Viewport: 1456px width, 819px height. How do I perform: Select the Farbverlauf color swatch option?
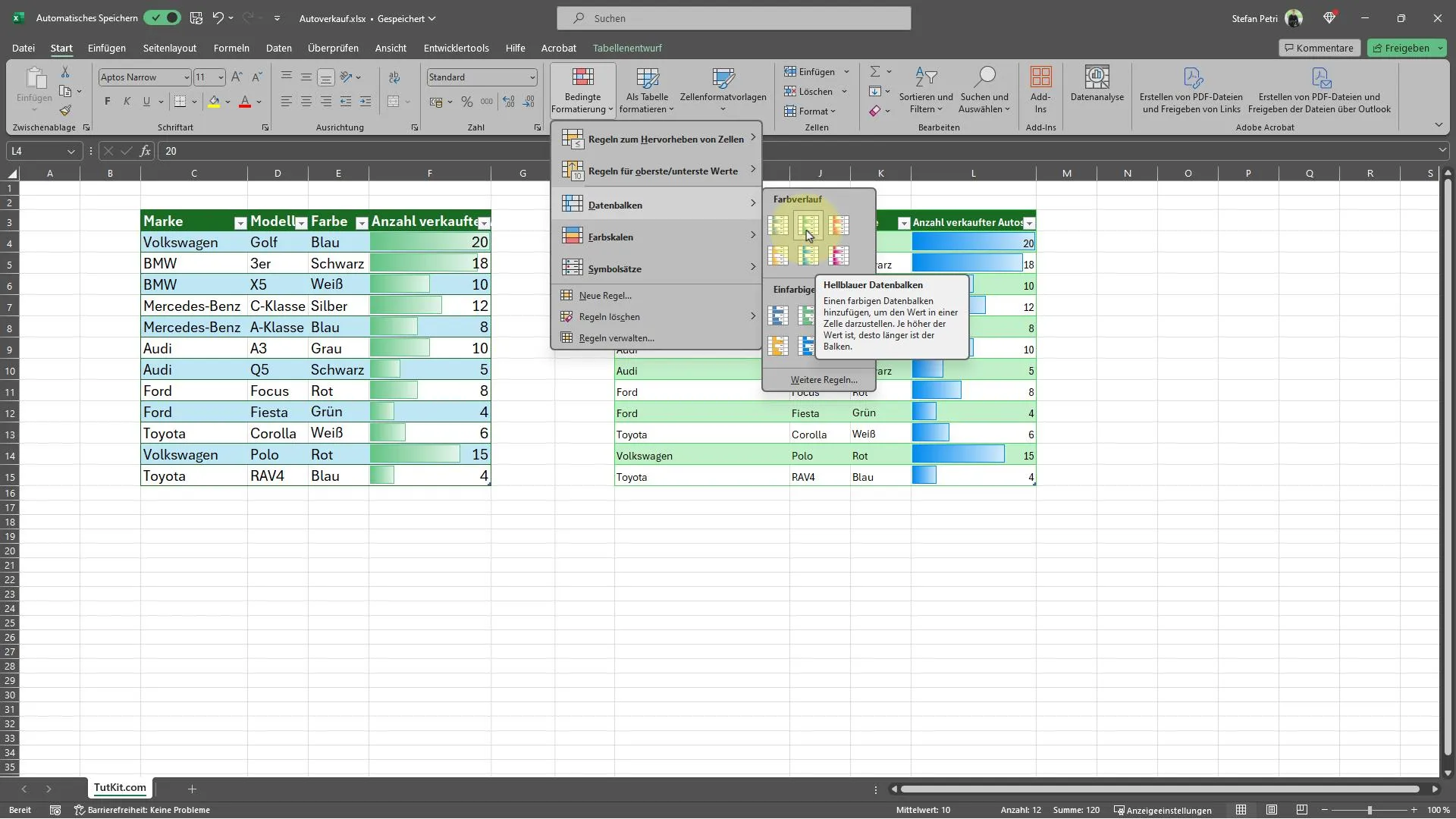tap(809, 224)
